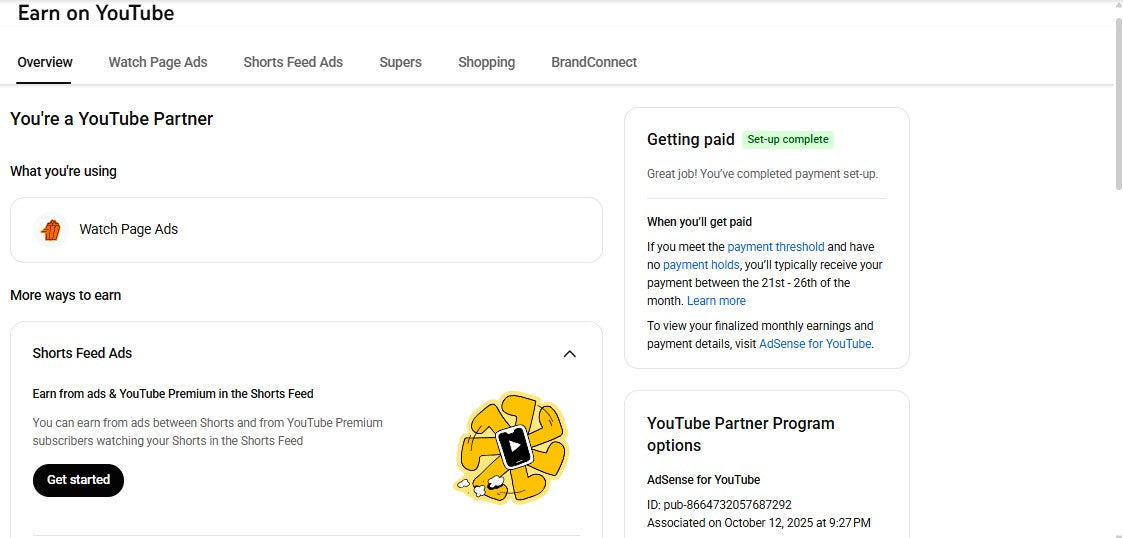The width and height of the screenshot is (1123, 538).
Task: Switch to the Overview tab
Action: (x=45, y=62)
